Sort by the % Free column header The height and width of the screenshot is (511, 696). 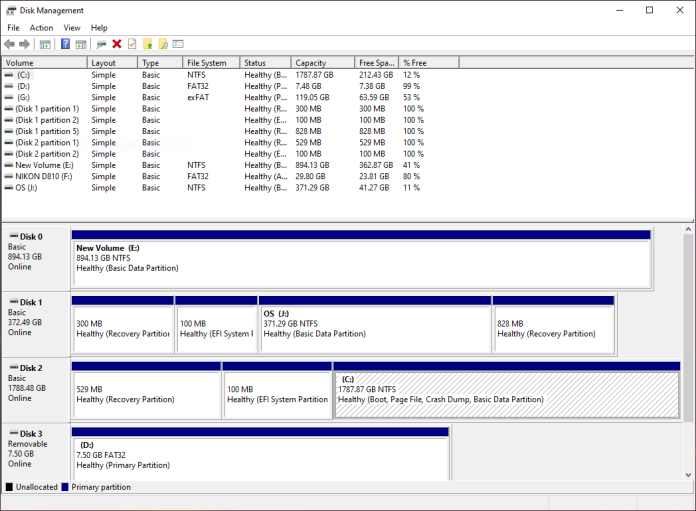429,63
